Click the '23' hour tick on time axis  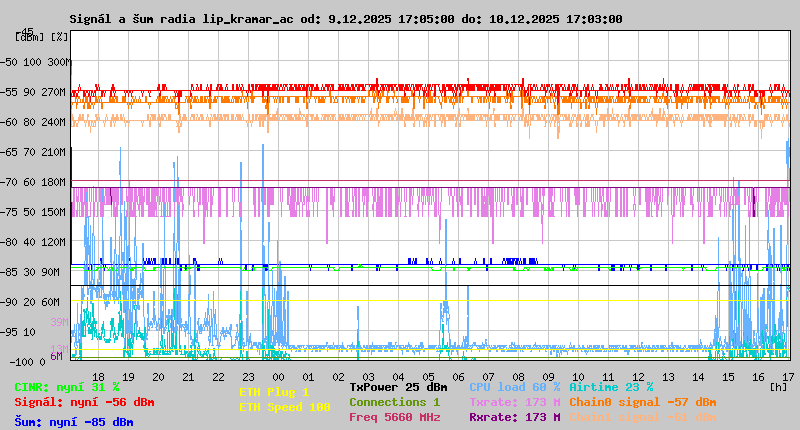[x=248, y=377]
